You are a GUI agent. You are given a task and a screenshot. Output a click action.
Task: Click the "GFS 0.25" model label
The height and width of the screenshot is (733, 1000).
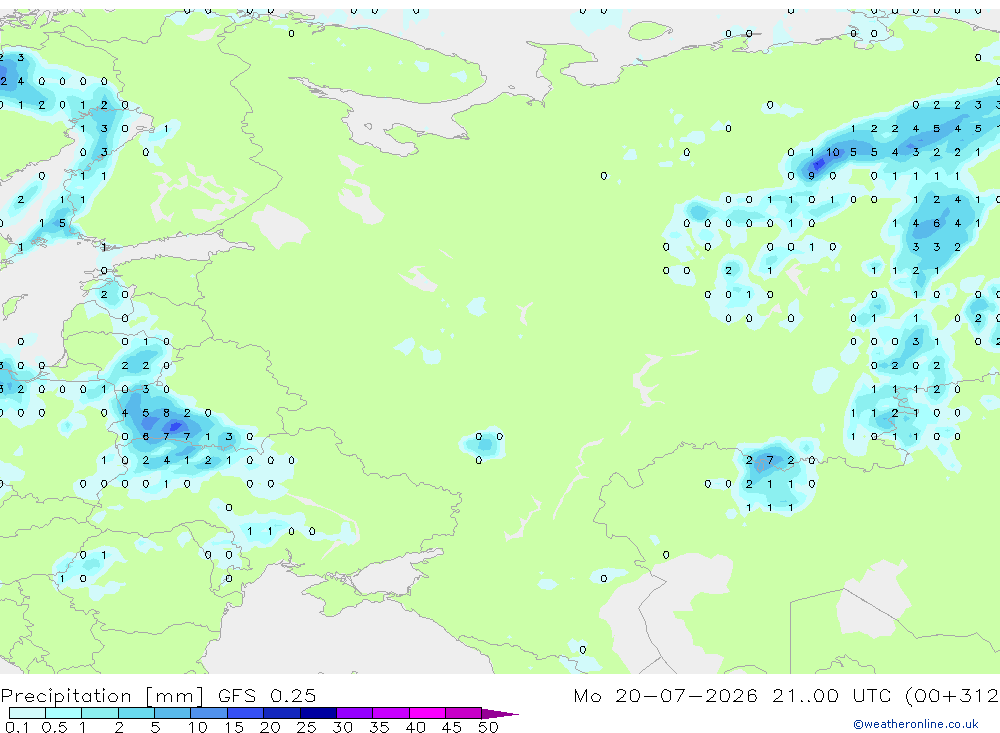[x=267, y=695]
